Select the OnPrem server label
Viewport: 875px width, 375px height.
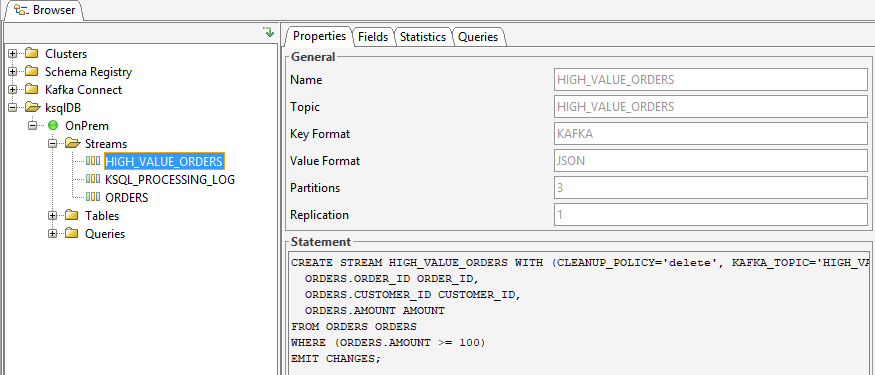(86, 126)
